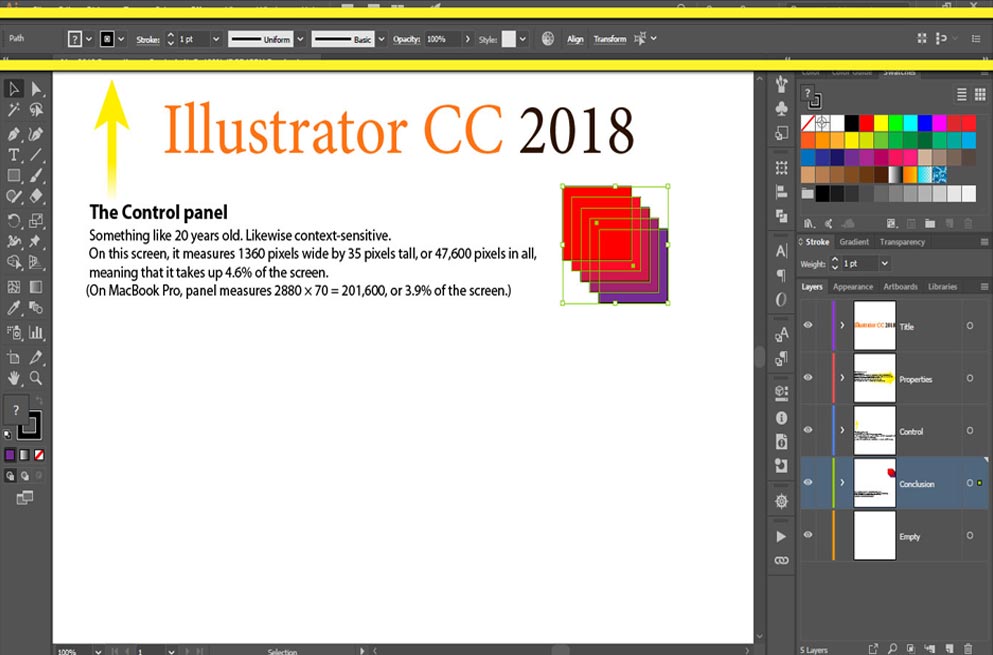
Task: Open the Appearance tab
Action: [x=852, y=287]
